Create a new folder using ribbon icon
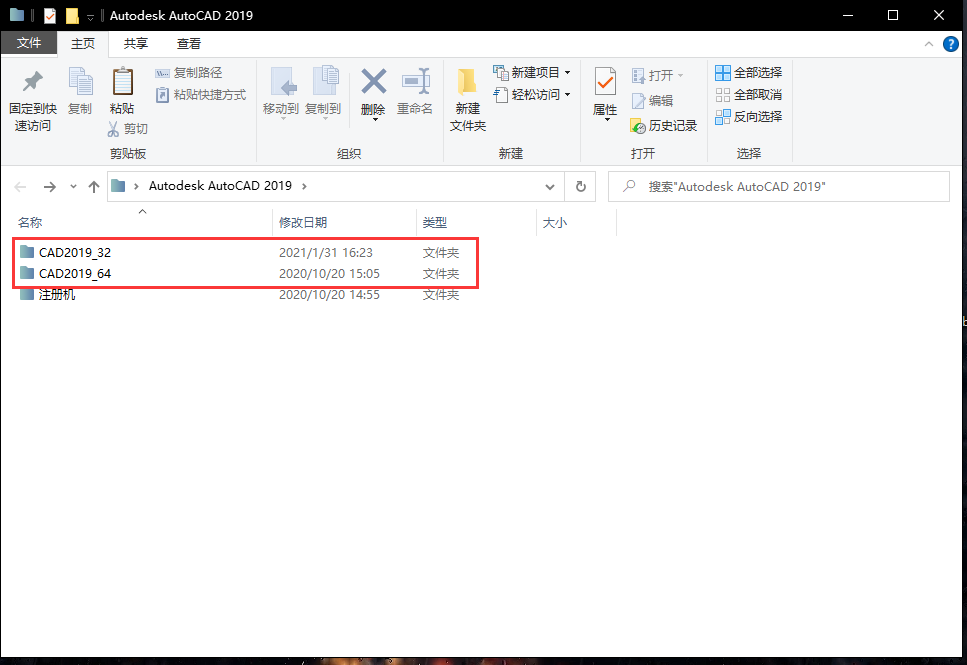Screen dimensions: 967x665 pyautogui.click(x=467, y=83)
